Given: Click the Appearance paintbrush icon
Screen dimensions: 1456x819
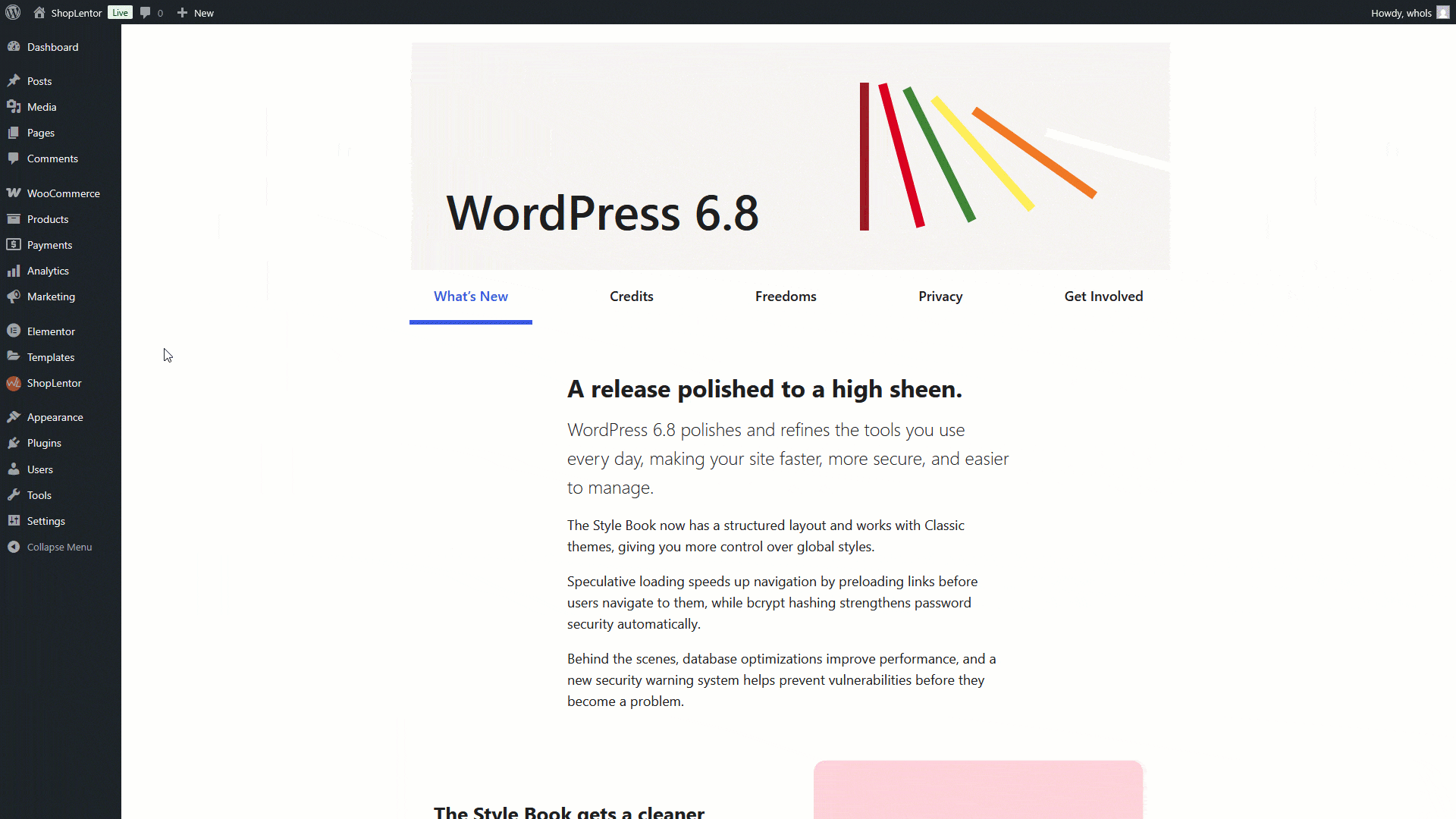Looking at the screenshot, I should [x=14, y=416].
